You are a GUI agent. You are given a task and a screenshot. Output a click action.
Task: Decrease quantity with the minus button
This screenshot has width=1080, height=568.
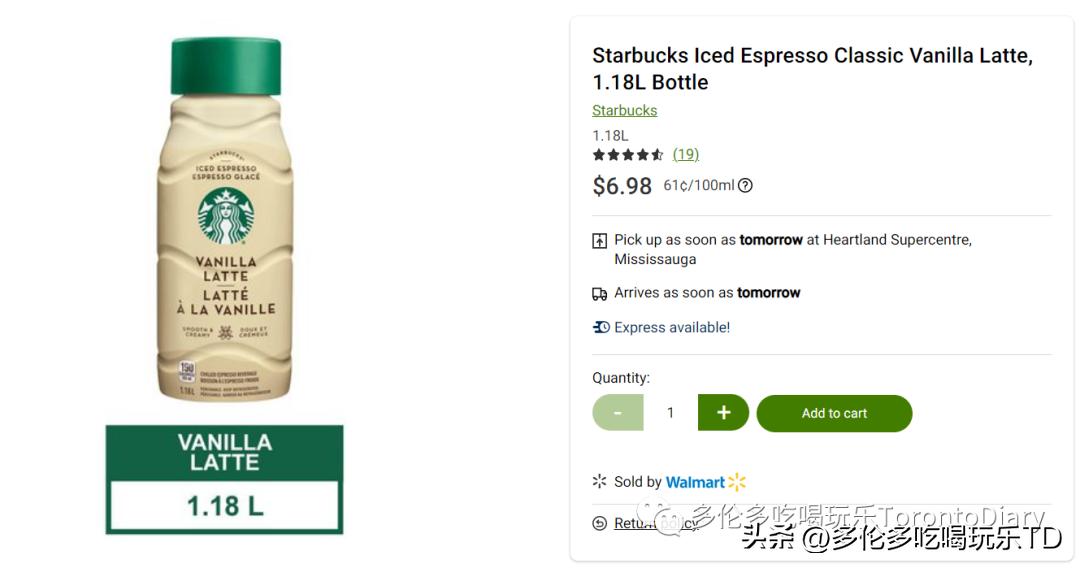pos(617,413)
